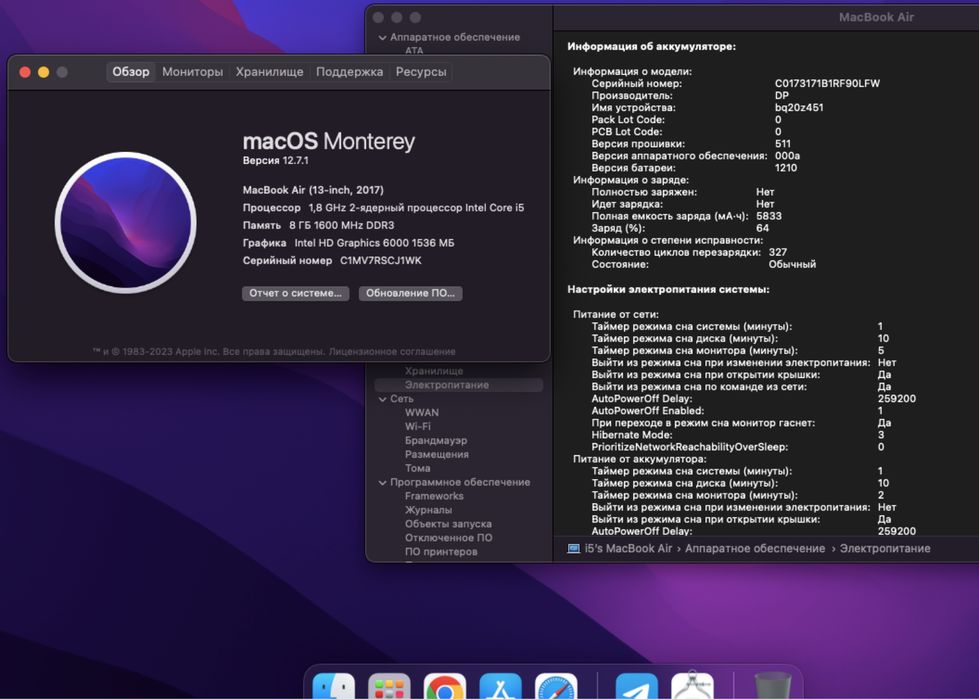Click the Питание от аккумулятора label
This screenshot has height=699, width=979.
640,459
